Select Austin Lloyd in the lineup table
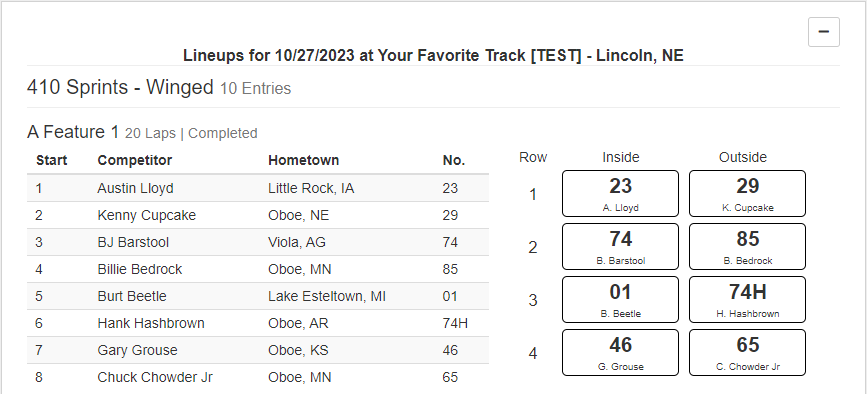 [x=135, y=188]
